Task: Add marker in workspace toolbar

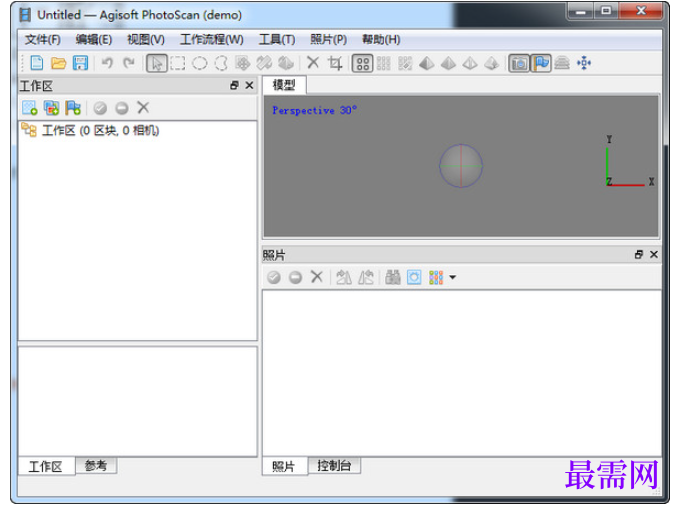Action: click(x=73, y=108)
